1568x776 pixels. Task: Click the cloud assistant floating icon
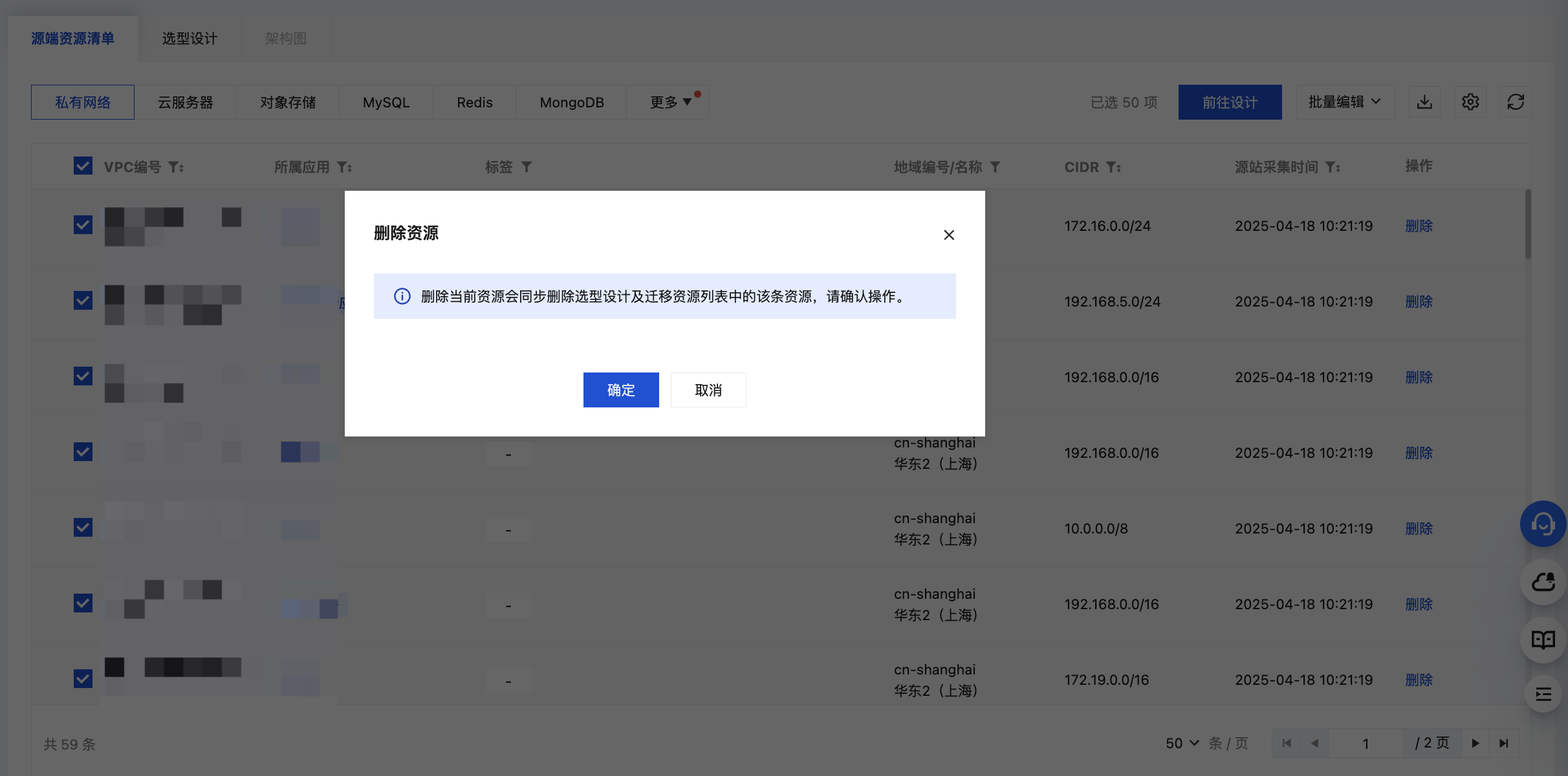1543,582
